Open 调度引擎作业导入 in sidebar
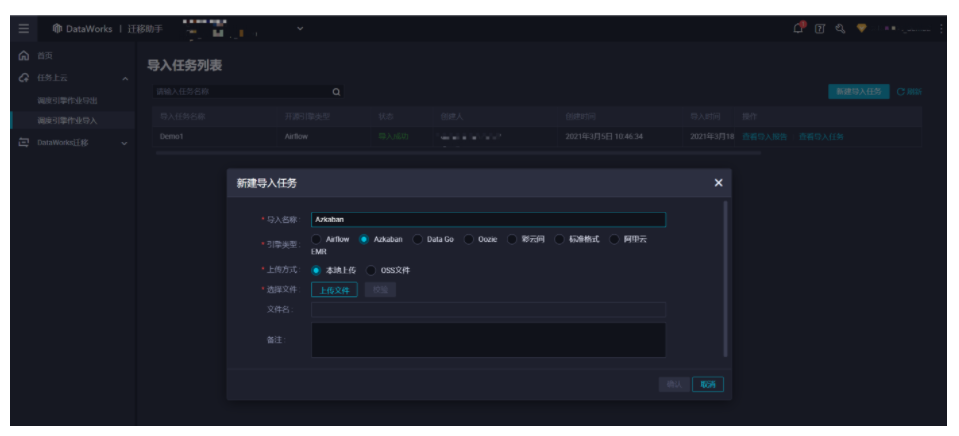 (x=67, y=120)
